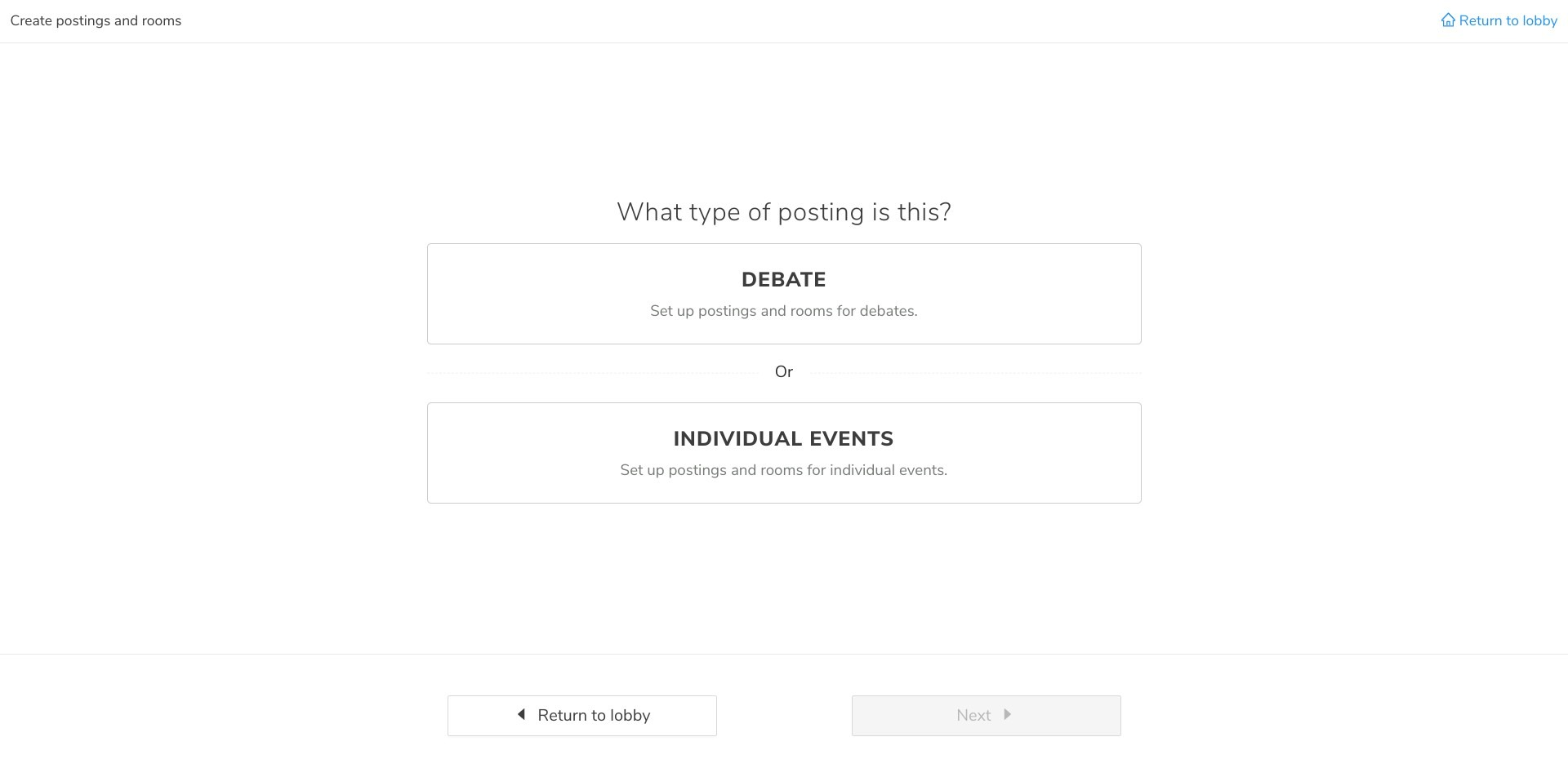Viewport: 1568px width, 777px height.
Task: Click the home icon beside Return to lobby
Action: [1448, 20]
